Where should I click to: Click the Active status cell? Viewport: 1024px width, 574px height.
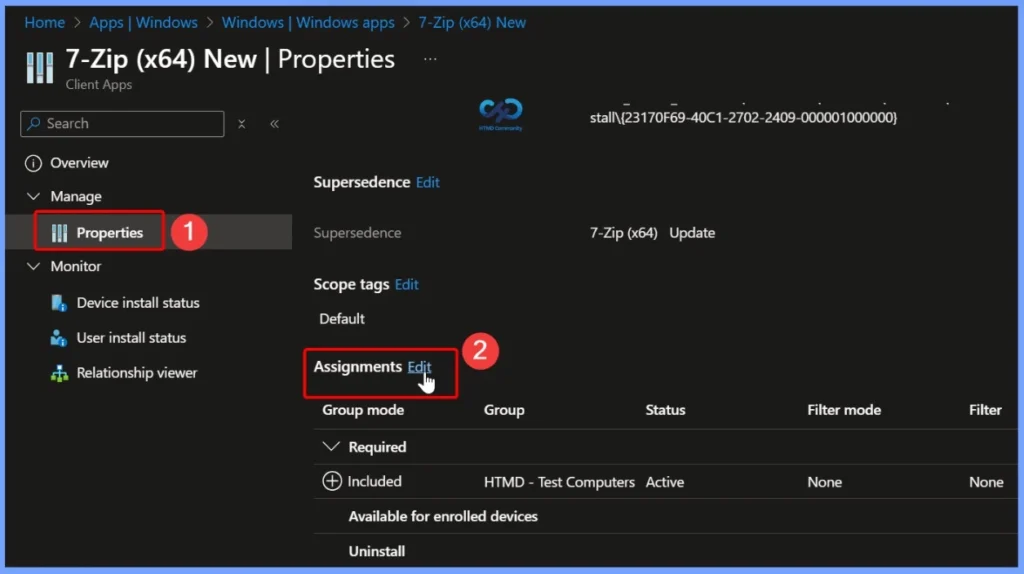665,482
